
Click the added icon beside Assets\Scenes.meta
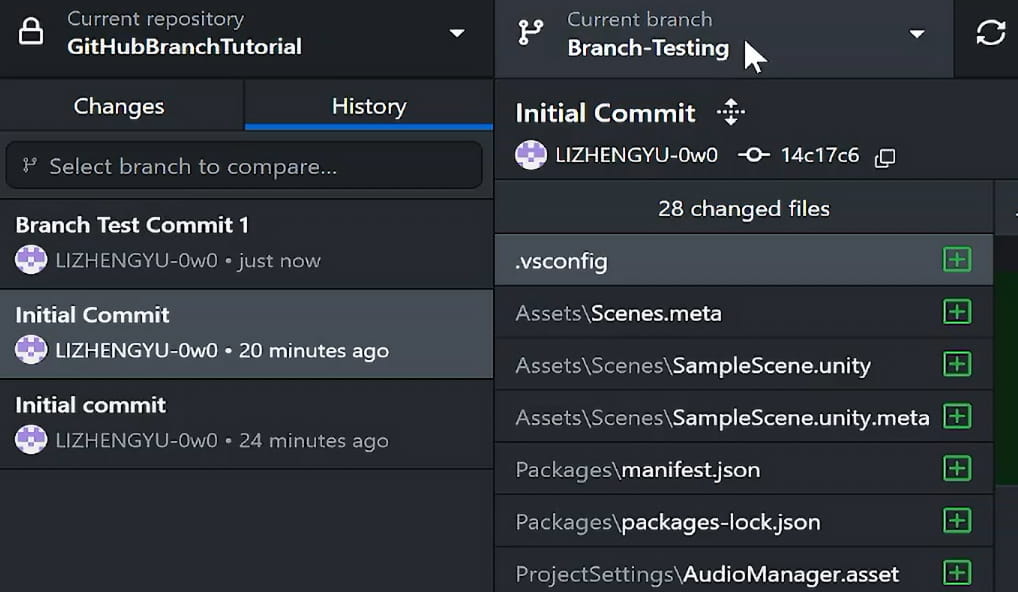pyautogui.click(x=957, y=311)
